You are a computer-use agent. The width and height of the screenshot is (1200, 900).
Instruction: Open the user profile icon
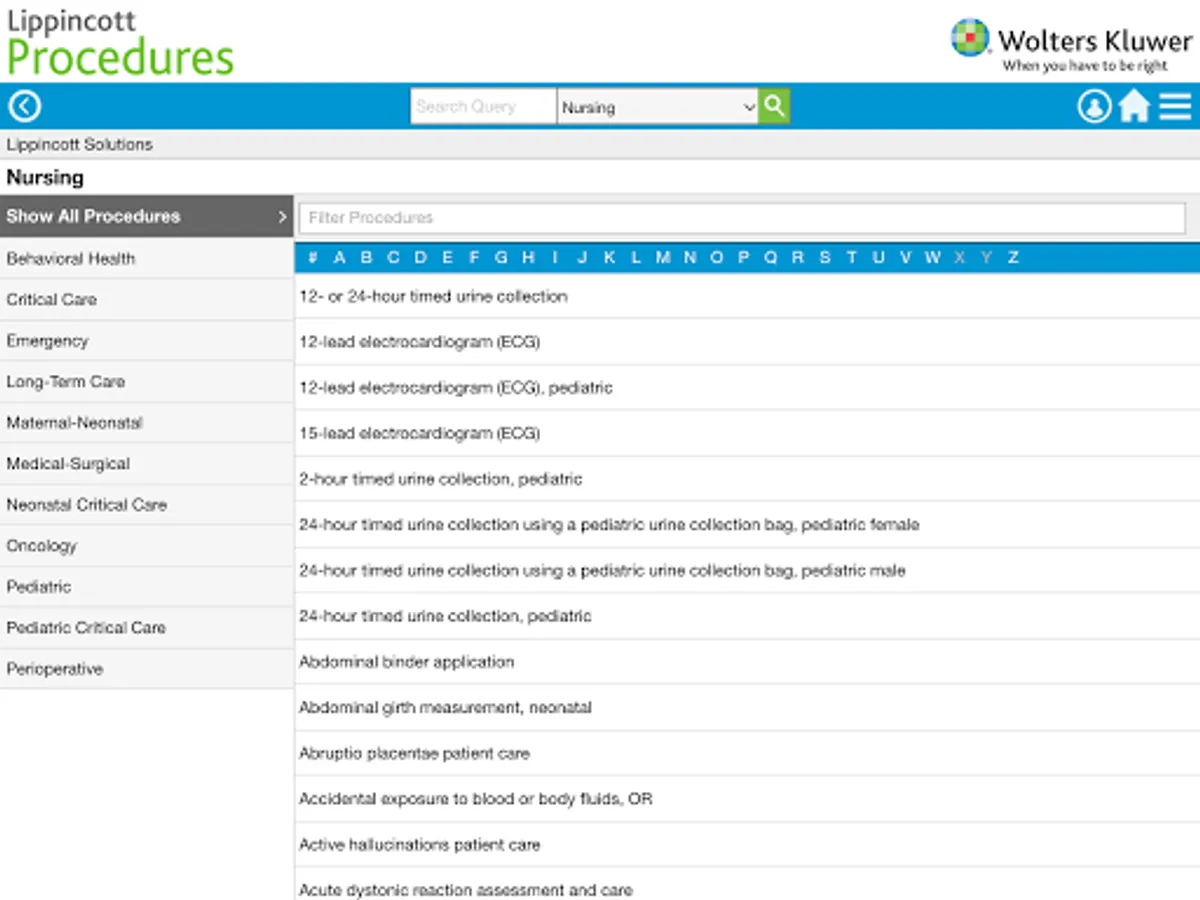click(1094, 106)
